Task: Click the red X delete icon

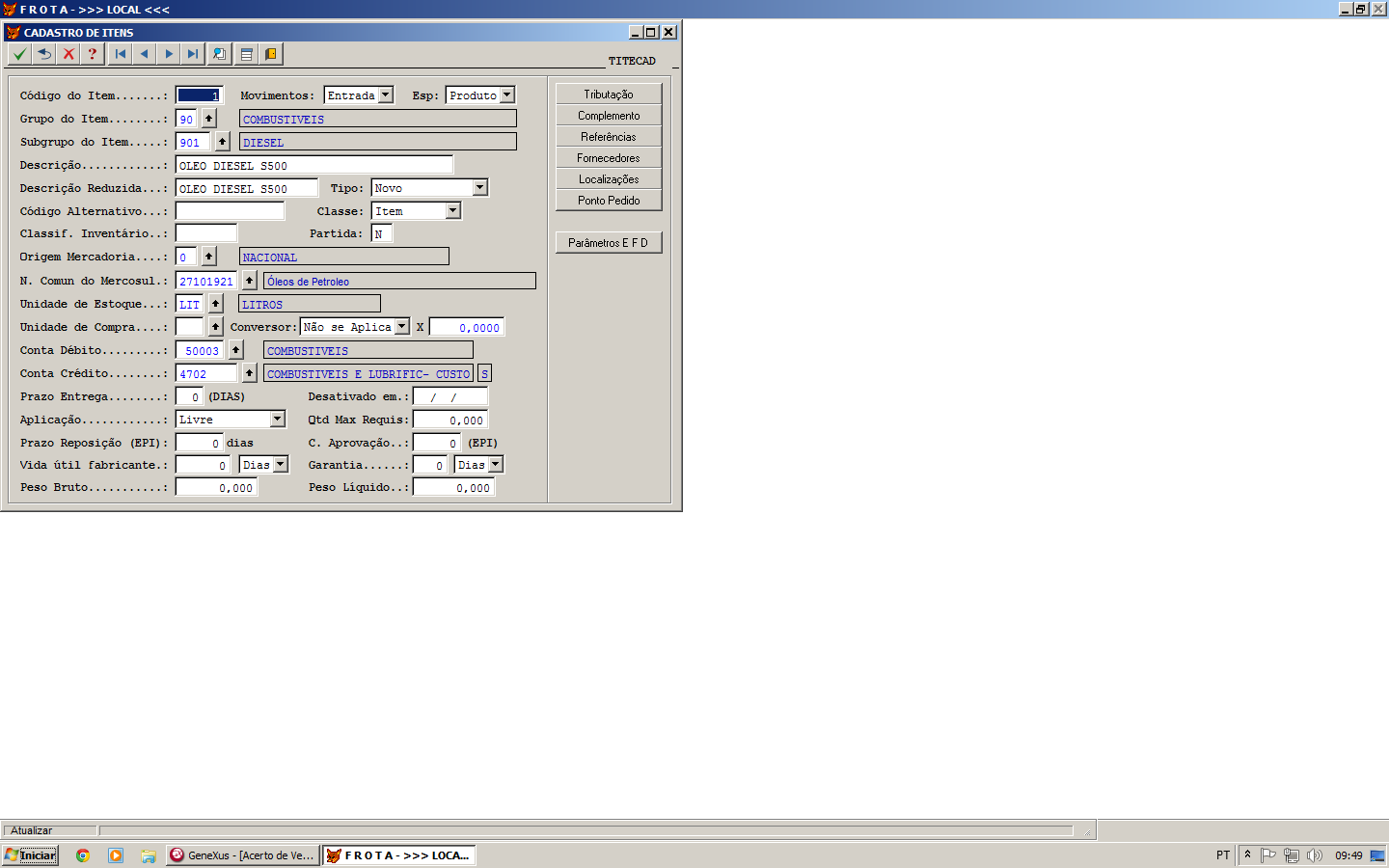Action: (x=68, y=54)
